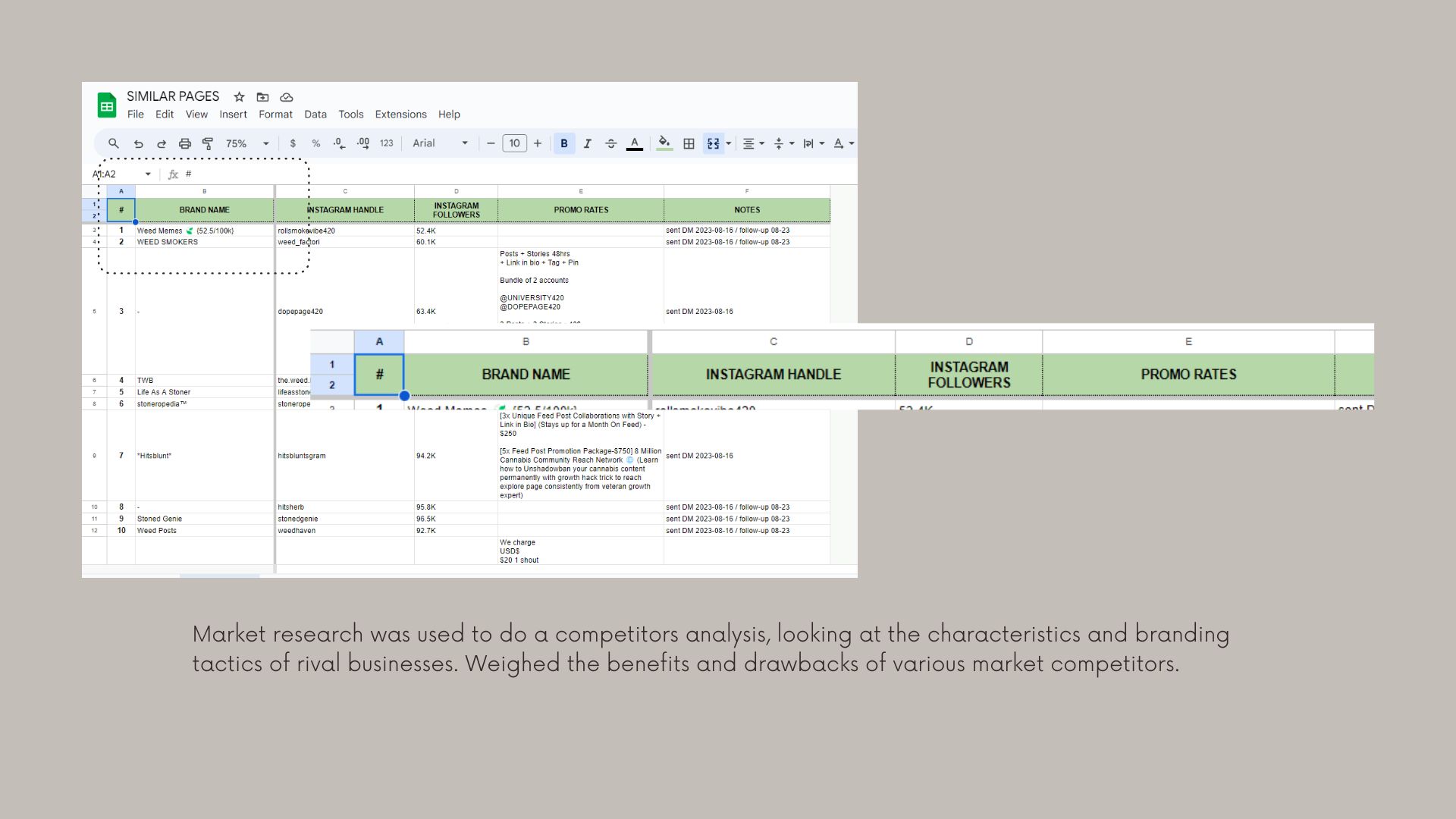The height and width of the screenshot is (819, 1456).
Task: Toggle bold formatting
Action: (x=563, y=143)
